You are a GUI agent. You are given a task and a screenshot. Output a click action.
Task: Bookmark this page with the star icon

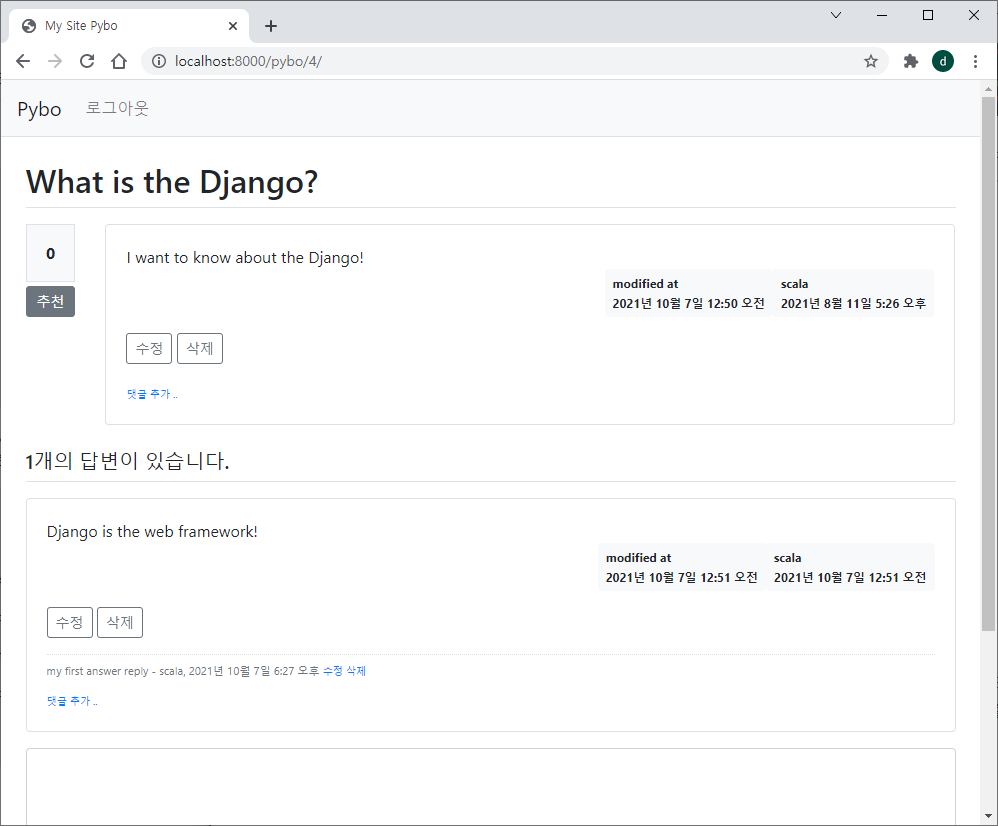point(871,61)
